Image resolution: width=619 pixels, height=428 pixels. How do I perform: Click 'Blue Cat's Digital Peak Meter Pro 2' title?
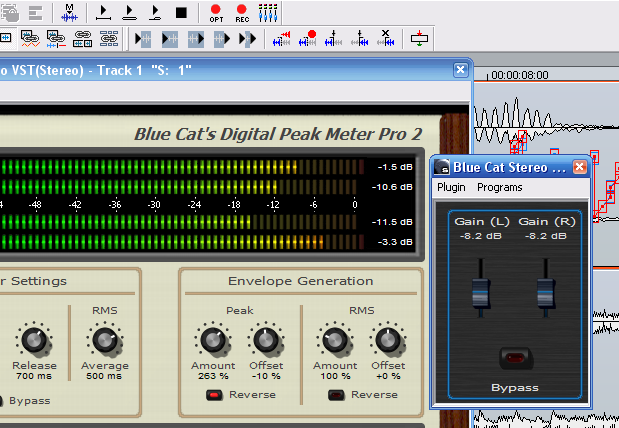pyautogui.click(x=278, y=134)
